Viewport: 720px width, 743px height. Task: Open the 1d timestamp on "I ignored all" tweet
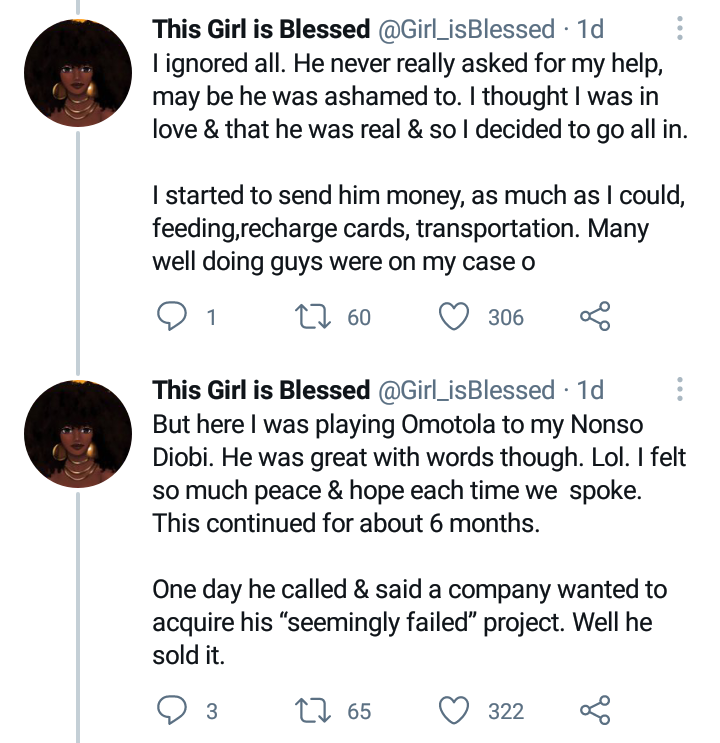pos(590,29)
